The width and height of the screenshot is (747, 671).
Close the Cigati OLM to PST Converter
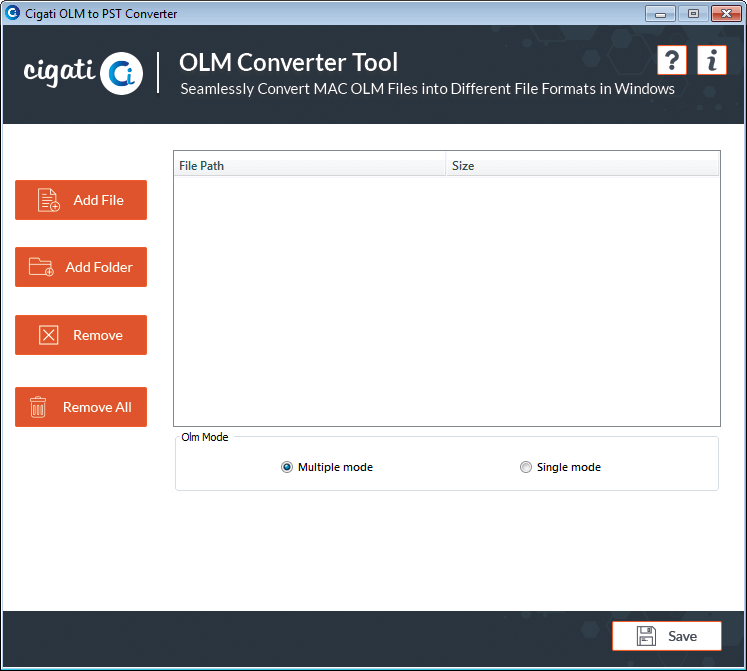coord(726,14)
